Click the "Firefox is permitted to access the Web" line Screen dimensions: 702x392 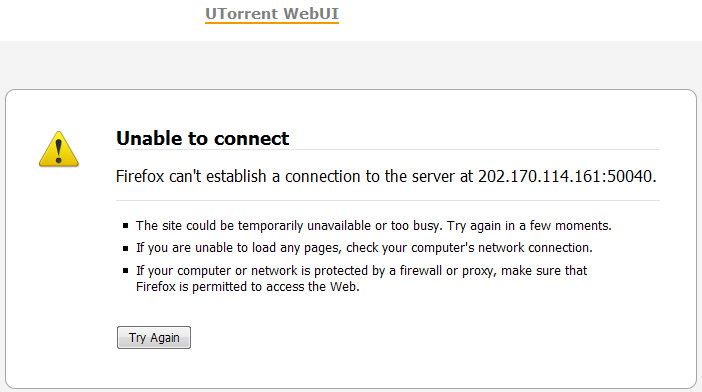pos(248,286)
